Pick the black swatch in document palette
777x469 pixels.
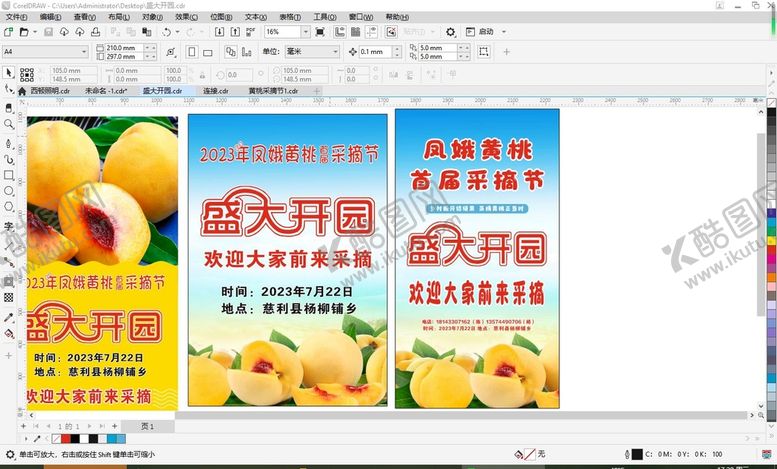(75, 439)
